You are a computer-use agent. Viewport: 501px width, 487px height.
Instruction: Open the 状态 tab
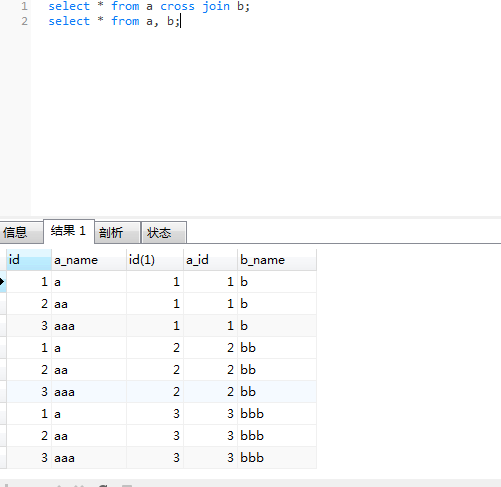164,232
